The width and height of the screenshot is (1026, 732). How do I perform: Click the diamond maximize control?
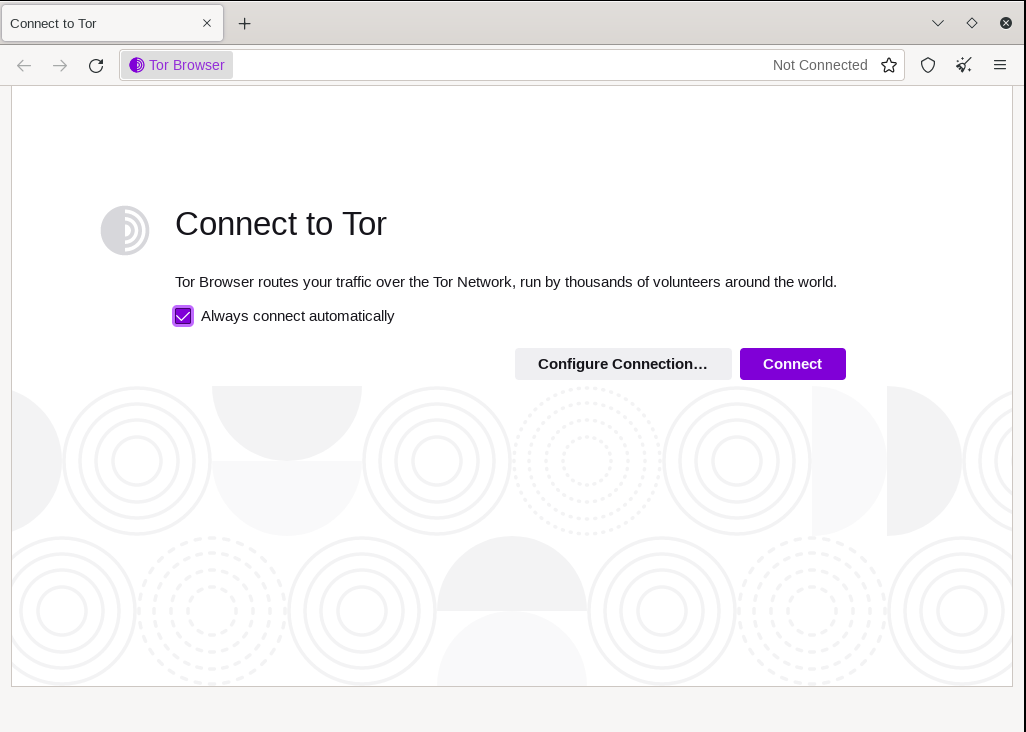coord(972,23)
